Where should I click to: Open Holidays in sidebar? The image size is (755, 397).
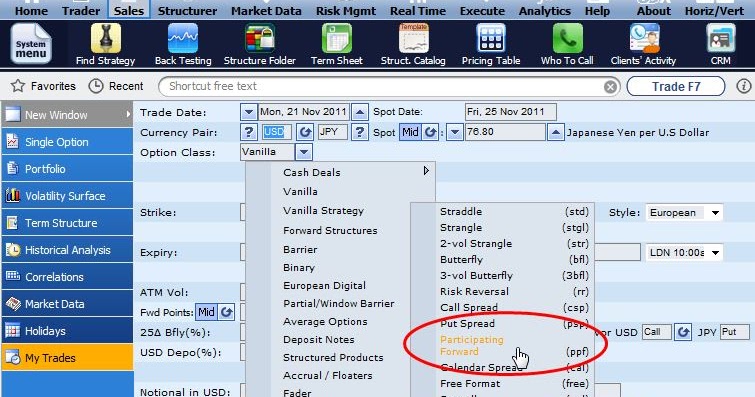pyautogui.click(x=67, y=331)
